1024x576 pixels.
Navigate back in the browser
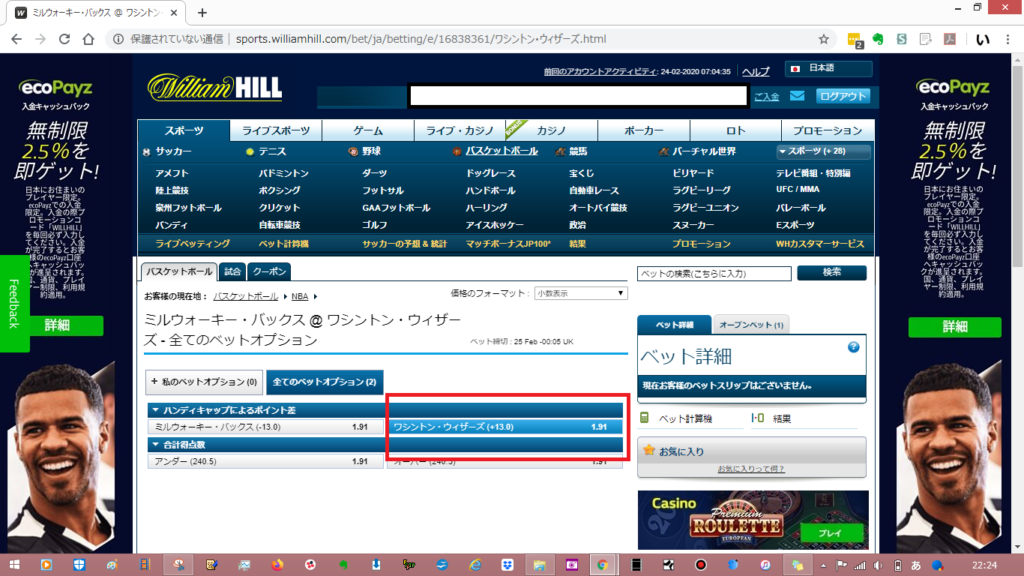(x=16, y=39)
